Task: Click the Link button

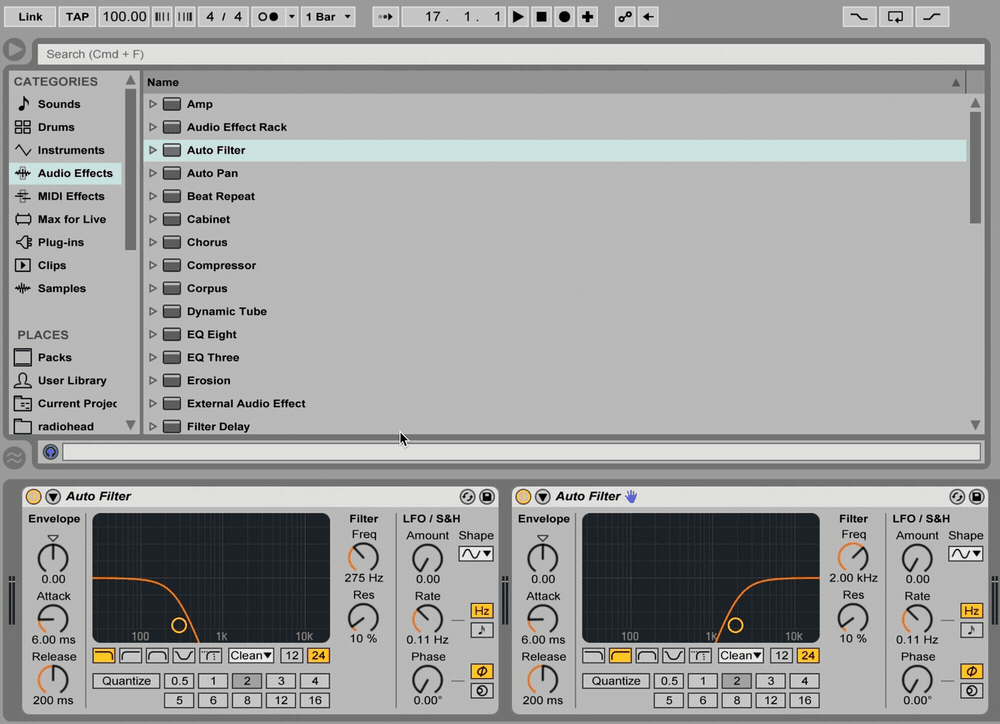Action: pyautogui.click(x=30, y=17)
